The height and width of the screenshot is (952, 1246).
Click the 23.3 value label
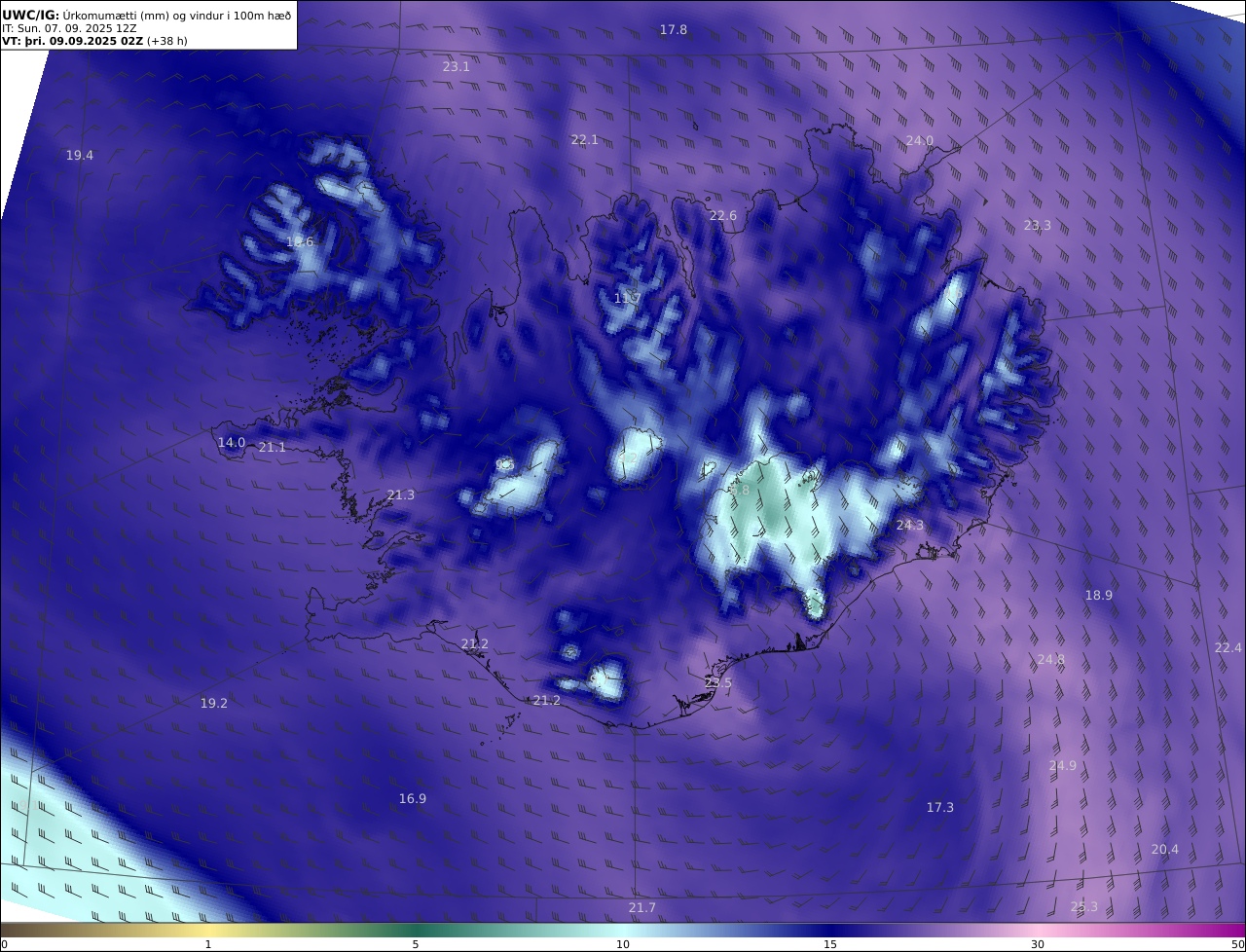(1038, 226)
